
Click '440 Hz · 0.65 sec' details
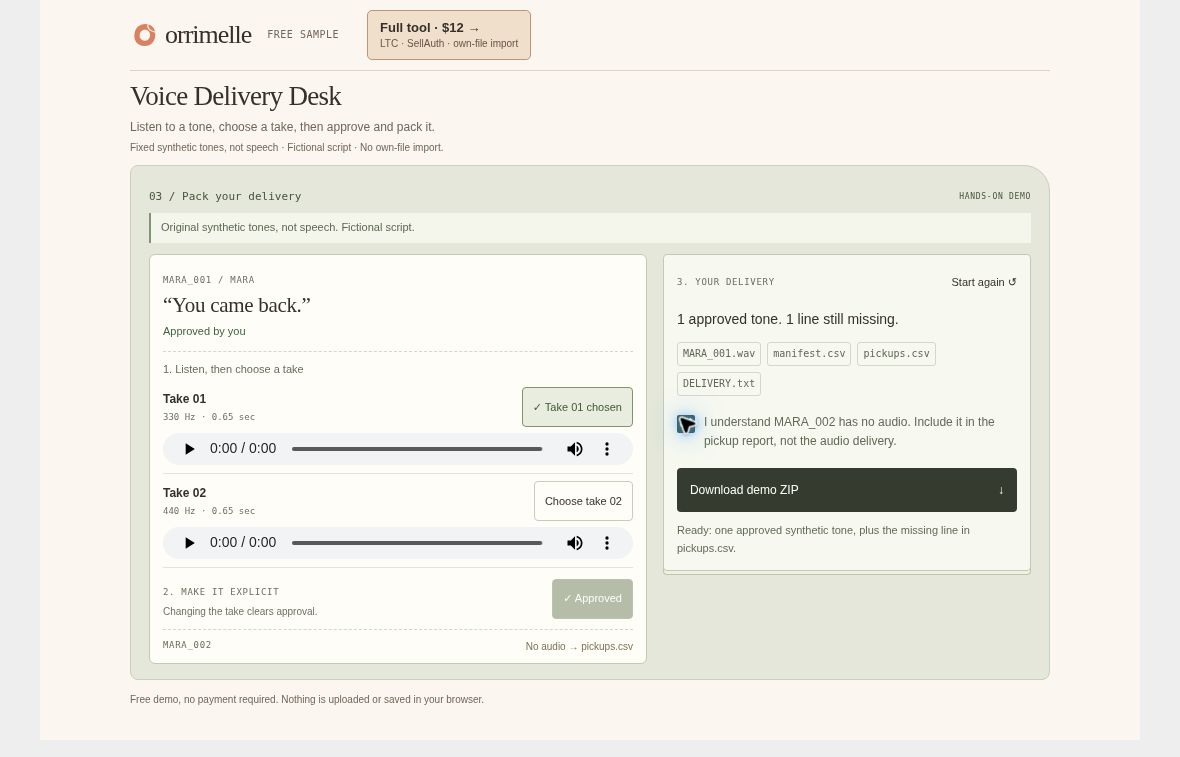[208, 511]
